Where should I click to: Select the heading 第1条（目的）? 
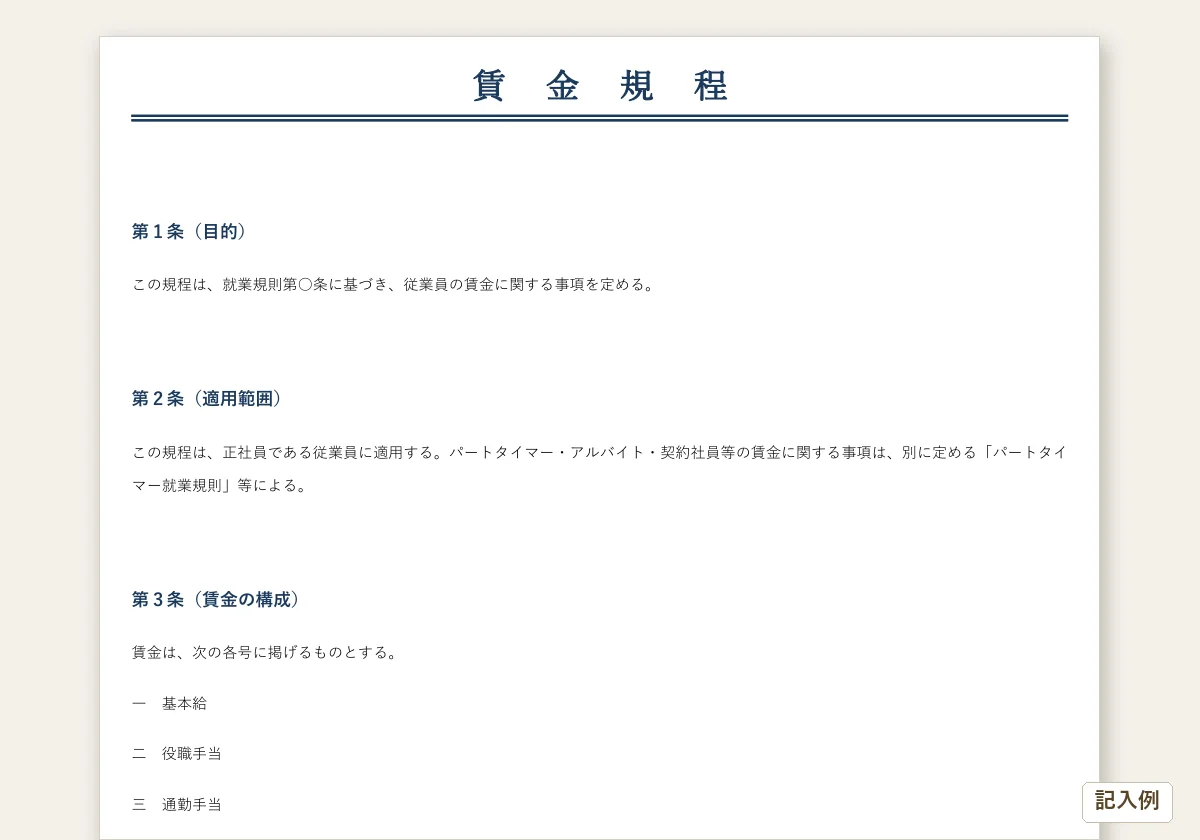tap(189, 231)
